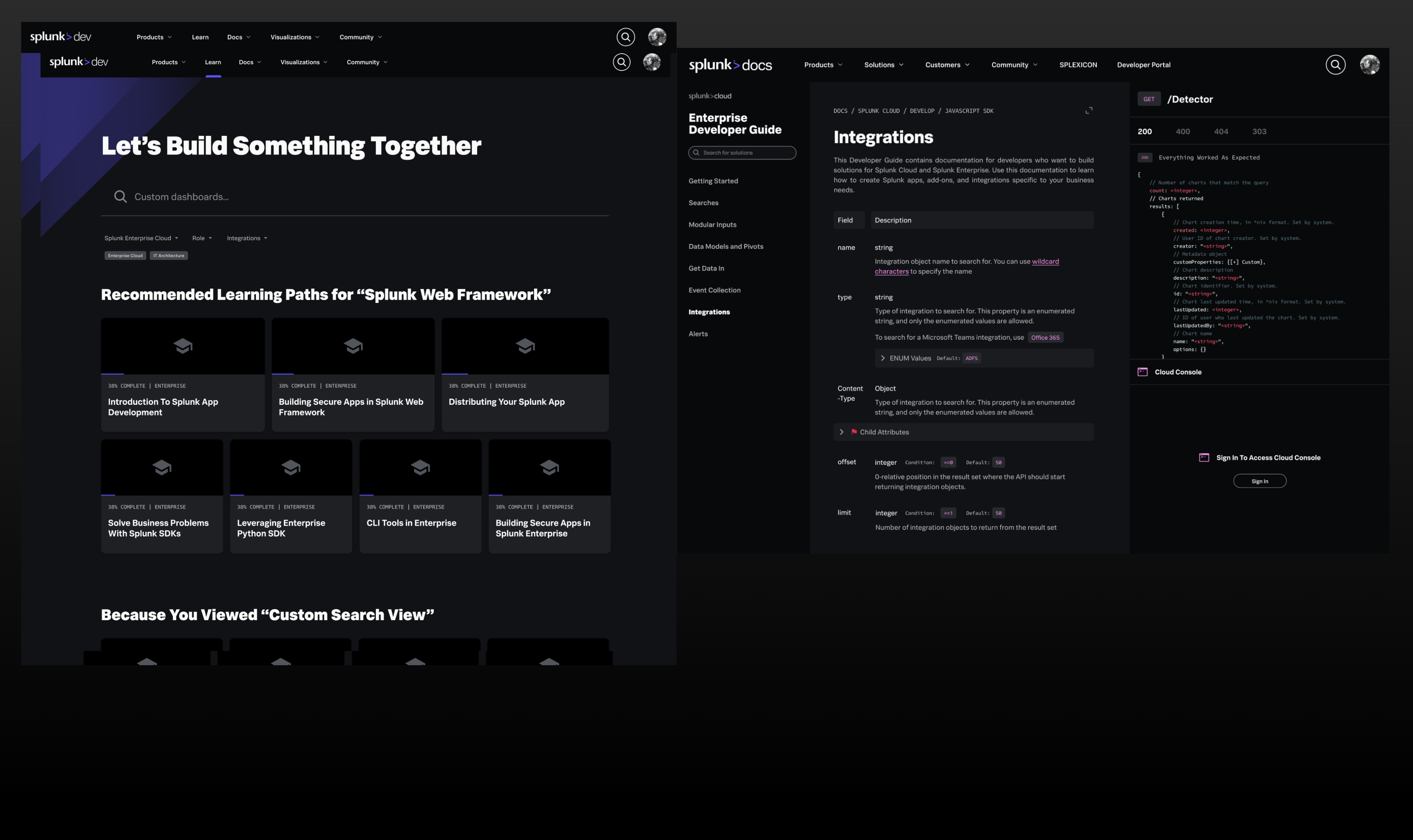The image size is (1413, 840).
Task: Click the DEVELOP breadcrumb link
Action: (922, 111)
